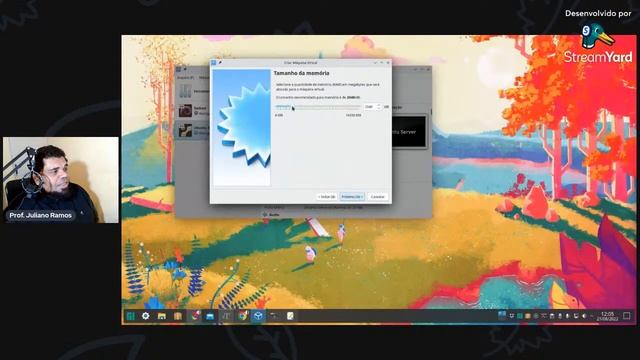Open the file manager taskbar icon

pos(162,316)
